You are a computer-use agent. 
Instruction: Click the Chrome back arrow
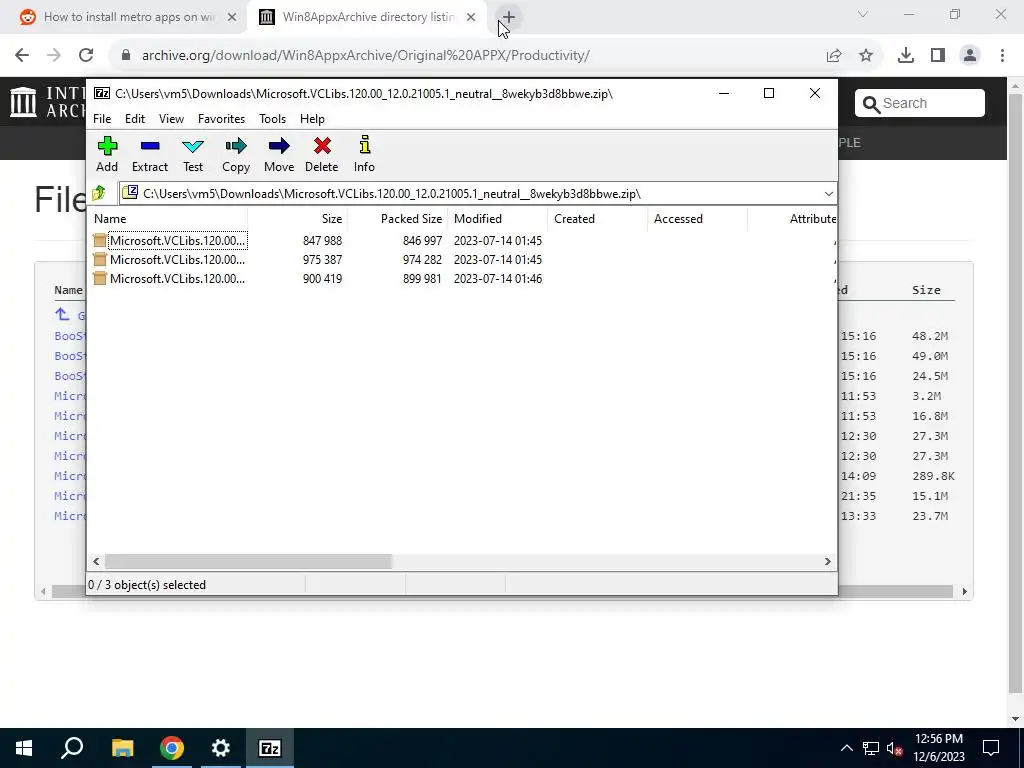pyautogui.click(x=22, y=56)
